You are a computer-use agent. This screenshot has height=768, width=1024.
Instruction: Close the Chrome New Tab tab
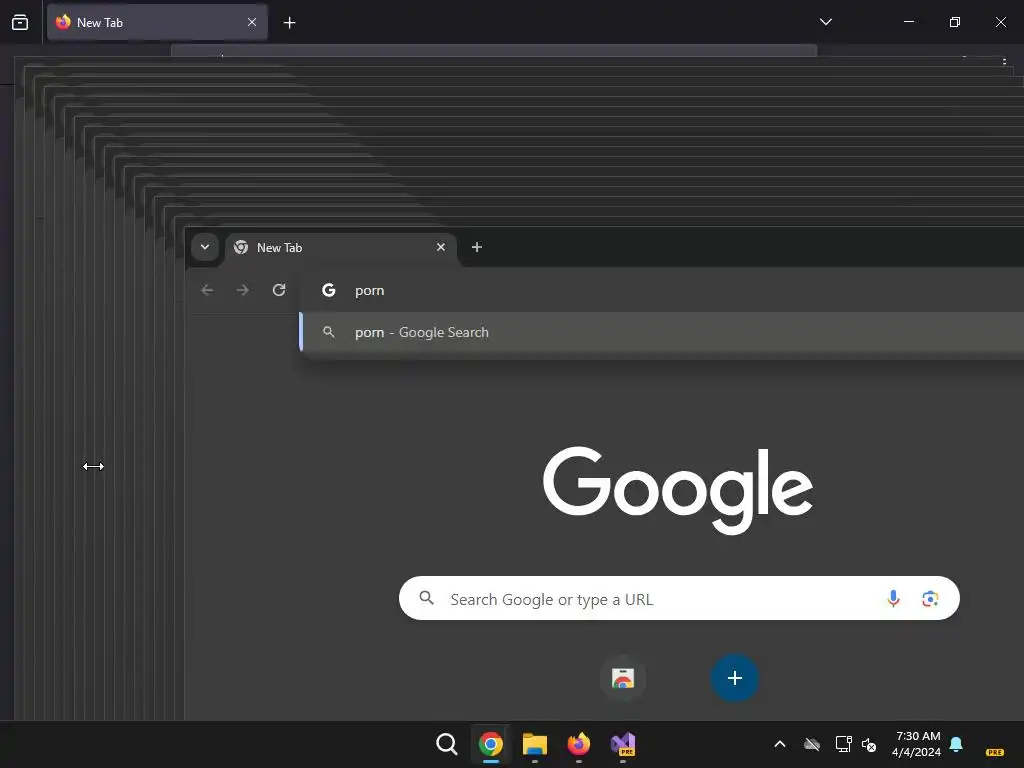click(x=441, y=247)
